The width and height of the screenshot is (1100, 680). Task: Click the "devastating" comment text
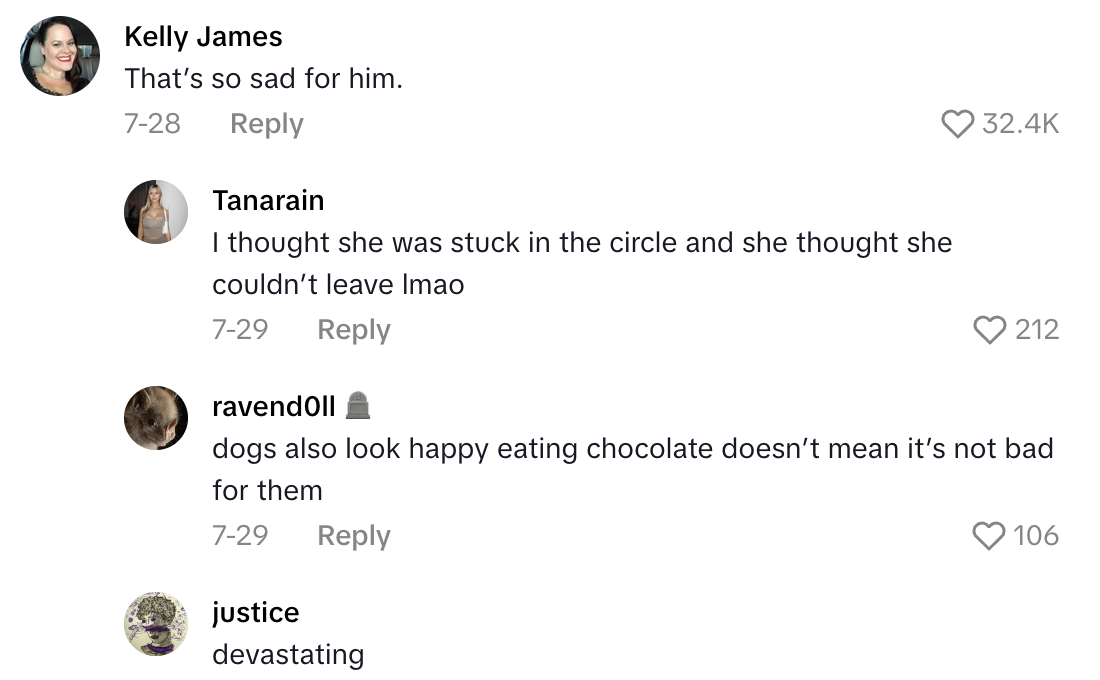pos(288,655)
